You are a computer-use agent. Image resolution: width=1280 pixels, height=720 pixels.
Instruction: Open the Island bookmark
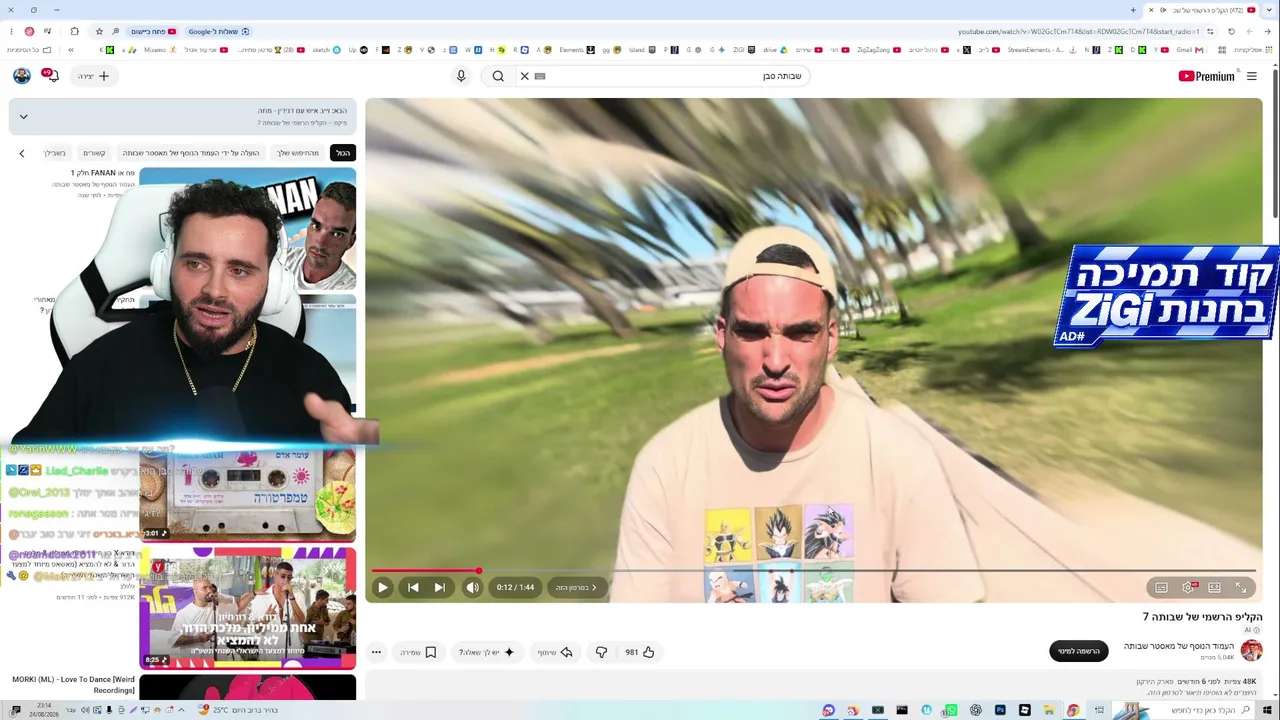click(x=642, y=50)
